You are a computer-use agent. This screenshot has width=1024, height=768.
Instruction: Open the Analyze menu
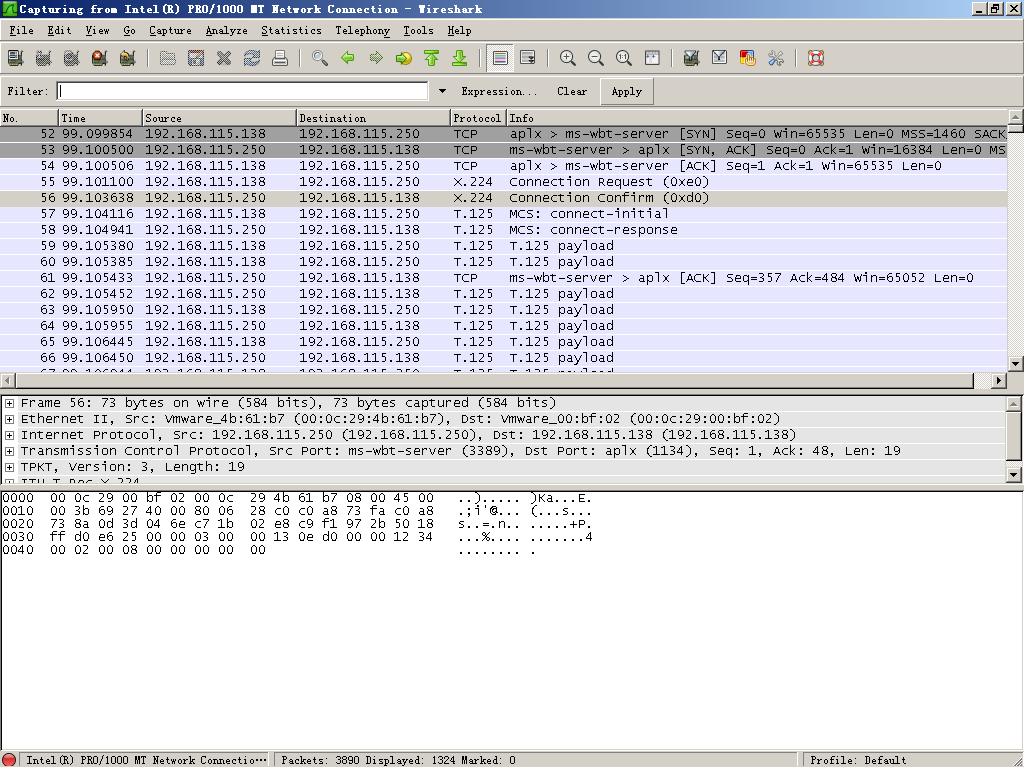(x=227, y=31)
